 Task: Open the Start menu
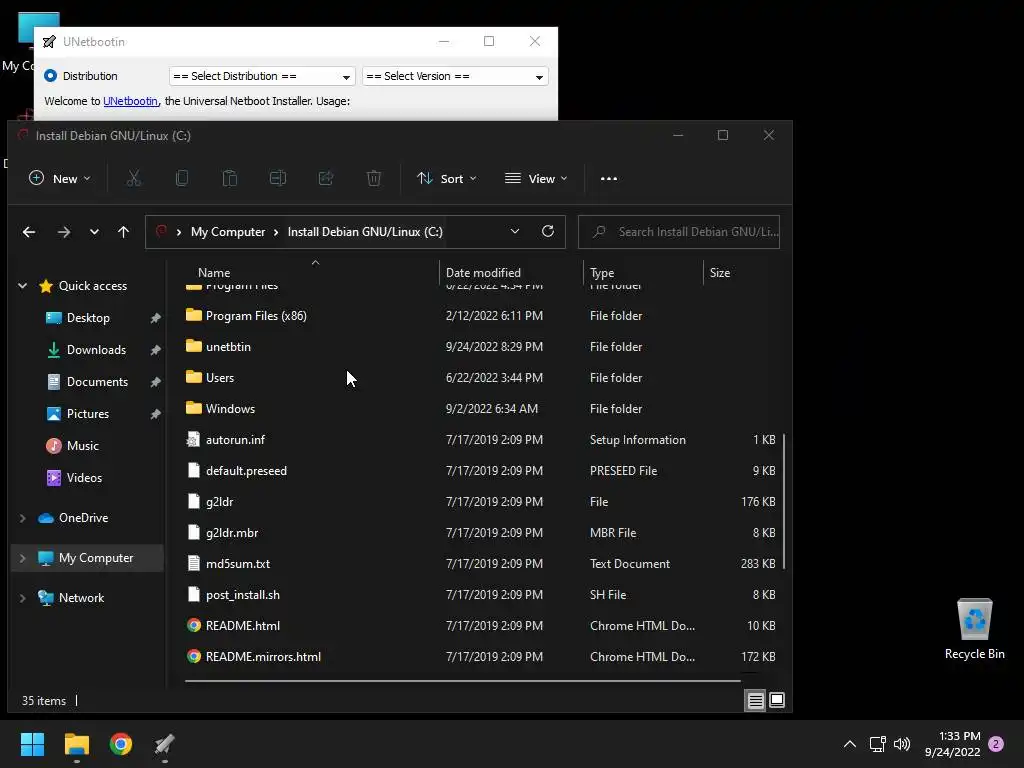(x=32, y=744)
